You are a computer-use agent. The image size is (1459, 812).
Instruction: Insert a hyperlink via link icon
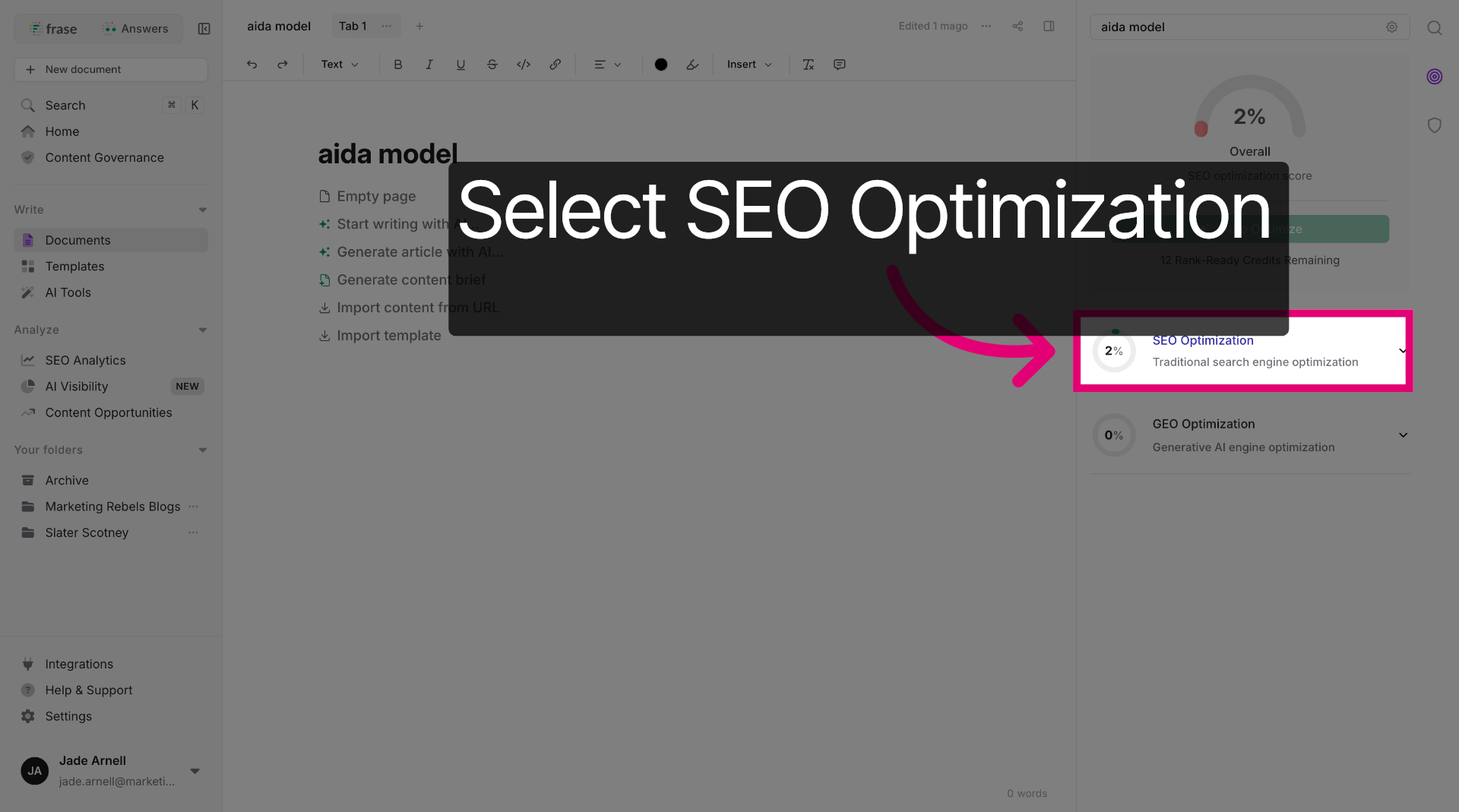[x=555, y=65]
